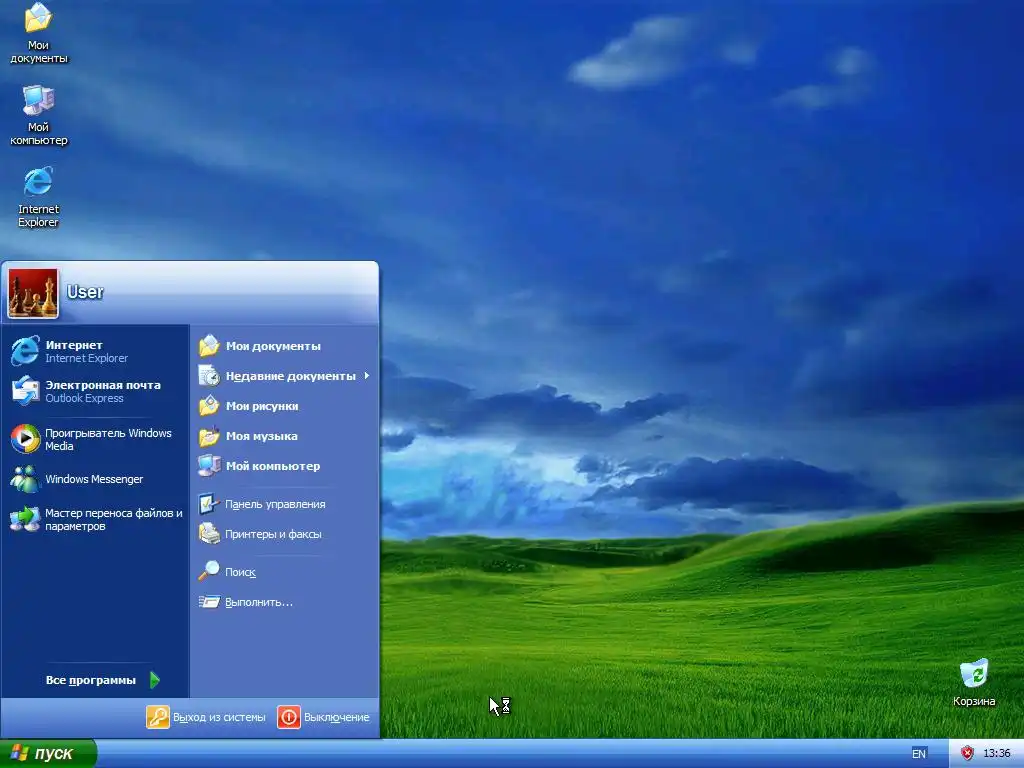Image resolution: width=1024 pixels, height=768 pixels.
Task: Launch Интернет Internet Explorer from Start menu
Action: (x=95, y=351)
